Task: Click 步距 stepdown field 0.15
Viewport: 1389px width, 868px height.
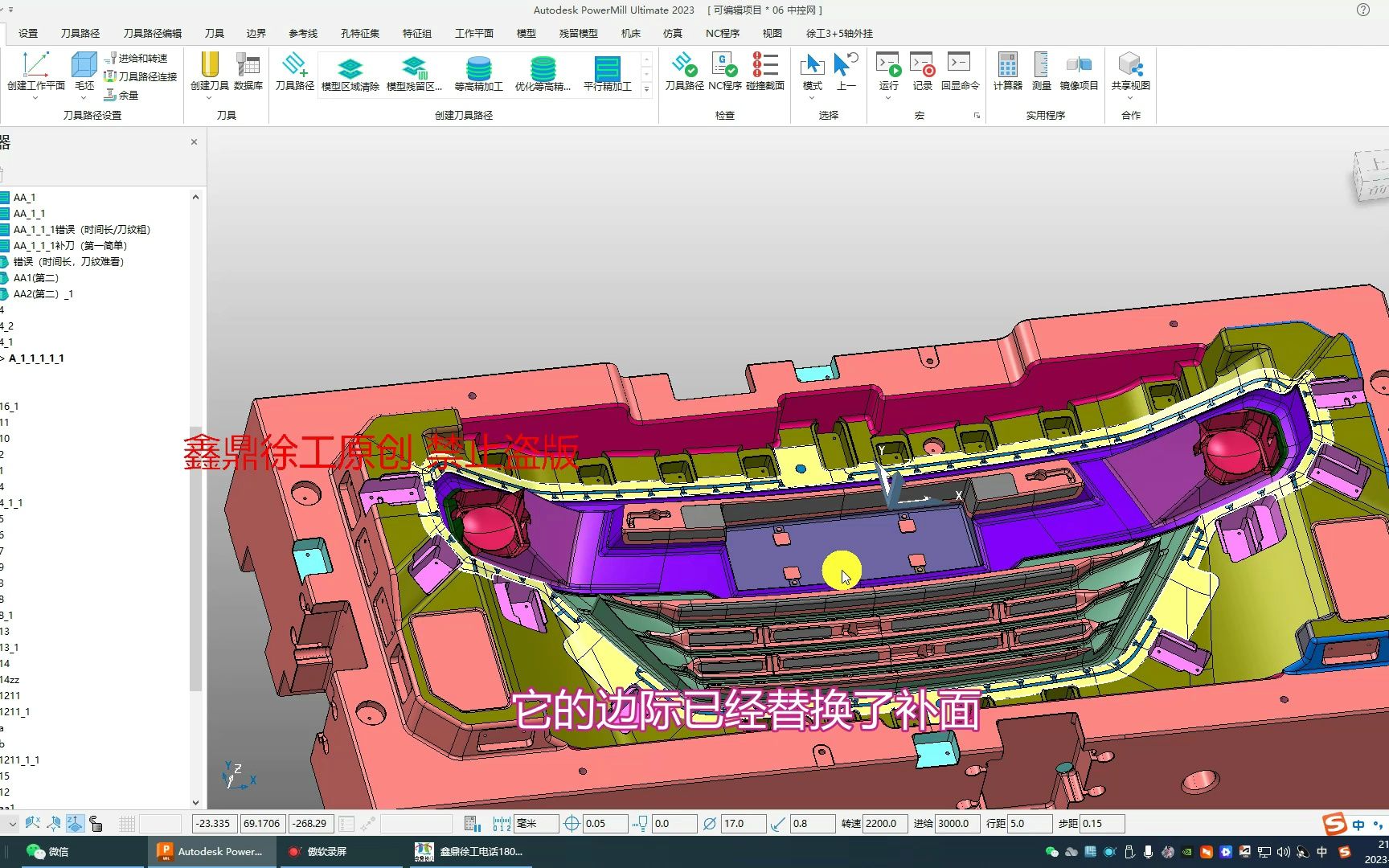Action: click(1102, 823)
